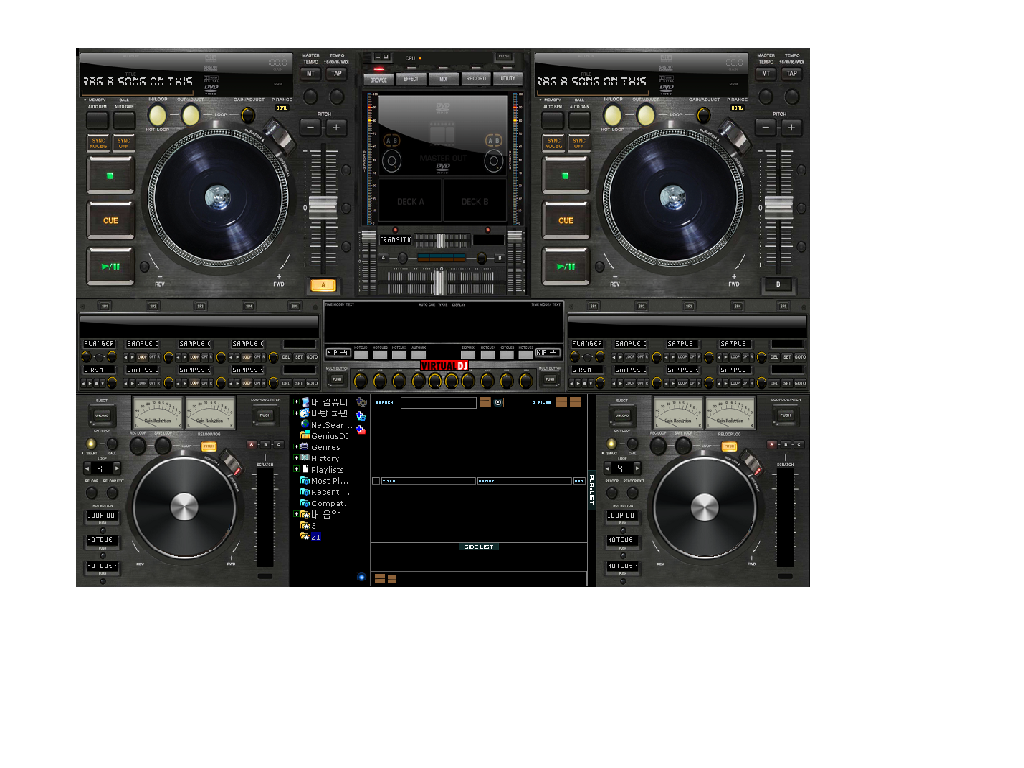
Task: Select Genres in the browser tree
Action: coord(321,447)
